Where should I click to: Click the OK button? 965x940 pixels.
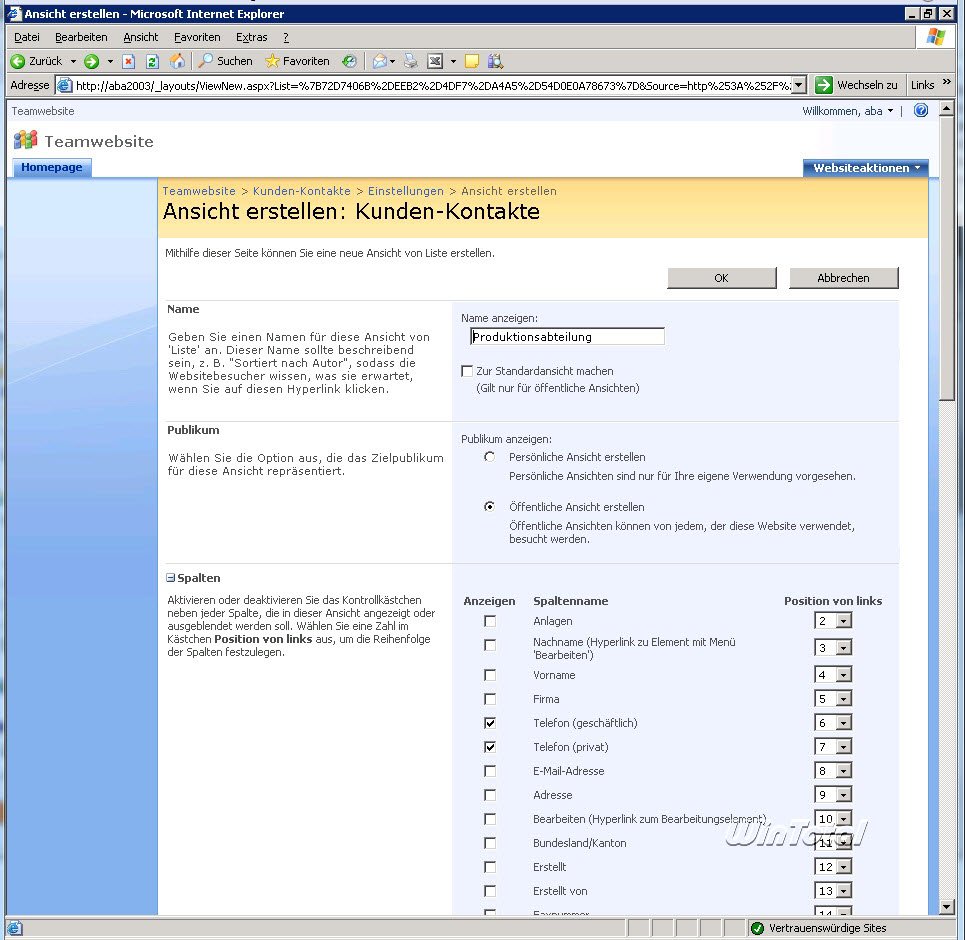pyautogui.click(x=721, y=278)
